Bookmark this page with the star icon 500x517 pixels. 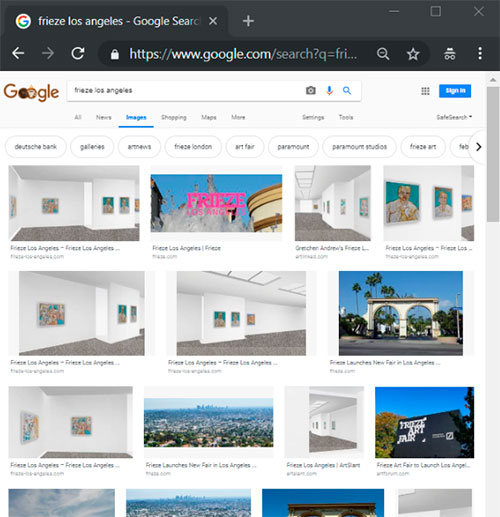[x=413, y=54]
